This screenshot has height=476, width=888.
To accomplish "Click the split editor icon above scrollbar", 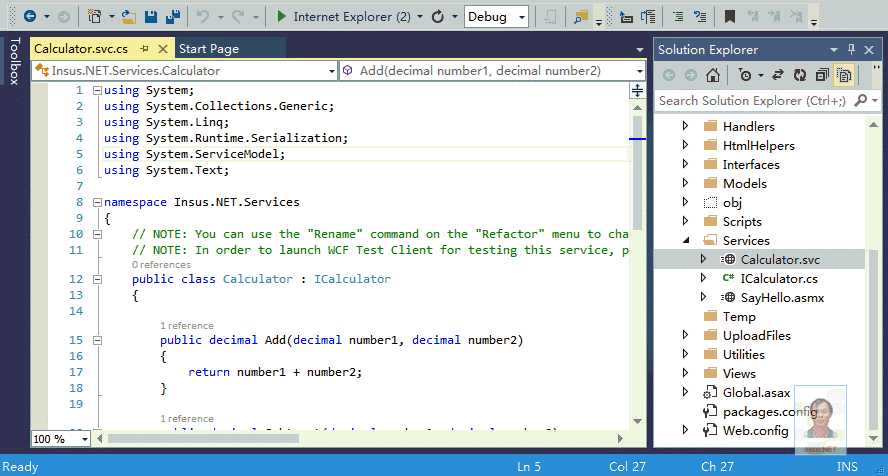I will 637,91.
